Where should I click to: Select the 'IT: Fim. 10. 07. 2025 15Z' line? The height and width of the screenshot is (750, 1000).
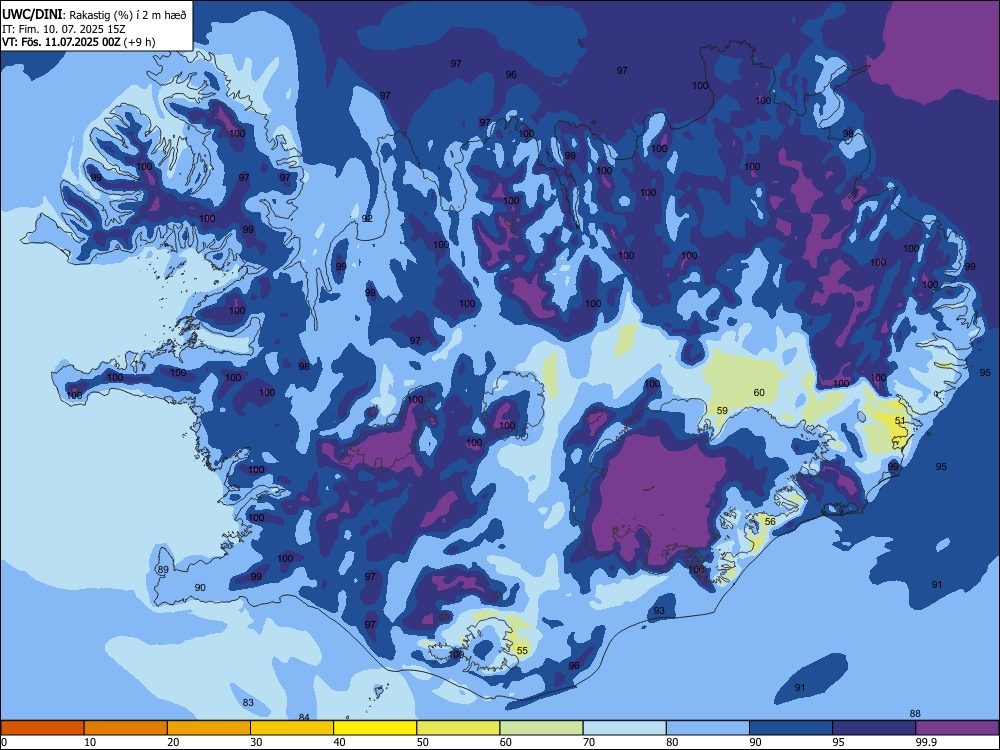64,29
